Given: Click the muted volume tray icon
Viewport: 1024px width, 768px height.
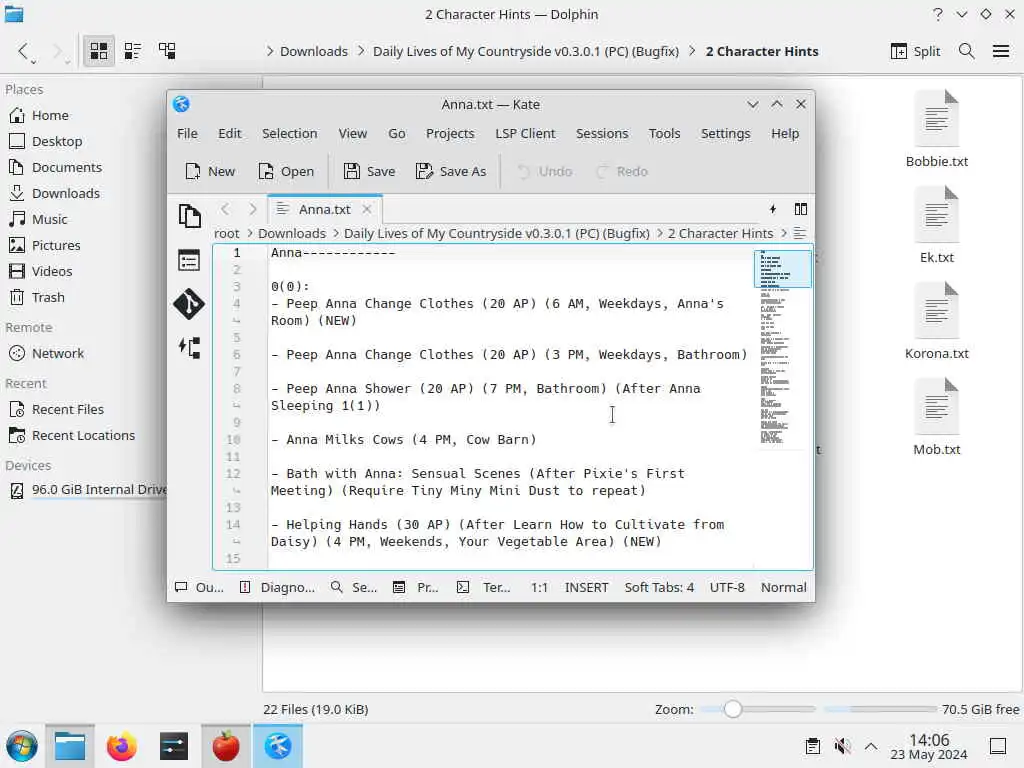Looking at the screenshot, I should (842, 746).
